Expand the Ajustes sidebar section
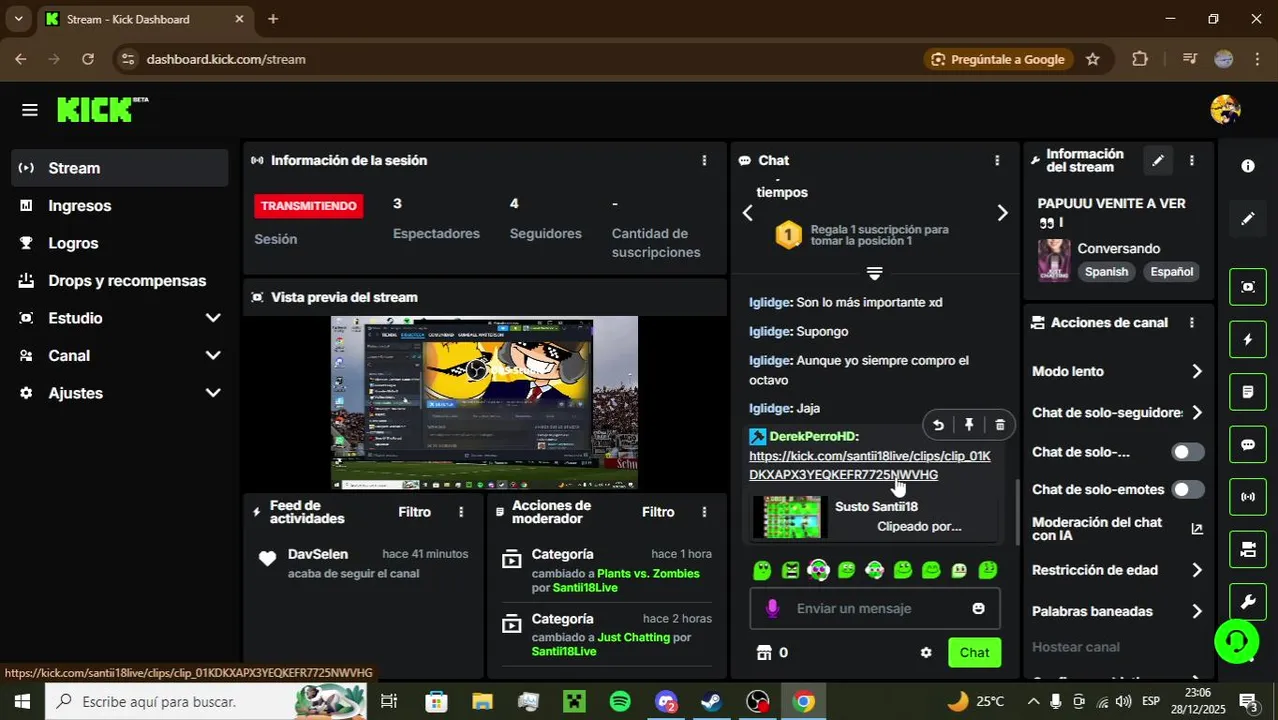Viewport: 1278px width, 720px height. pos(120,393)
